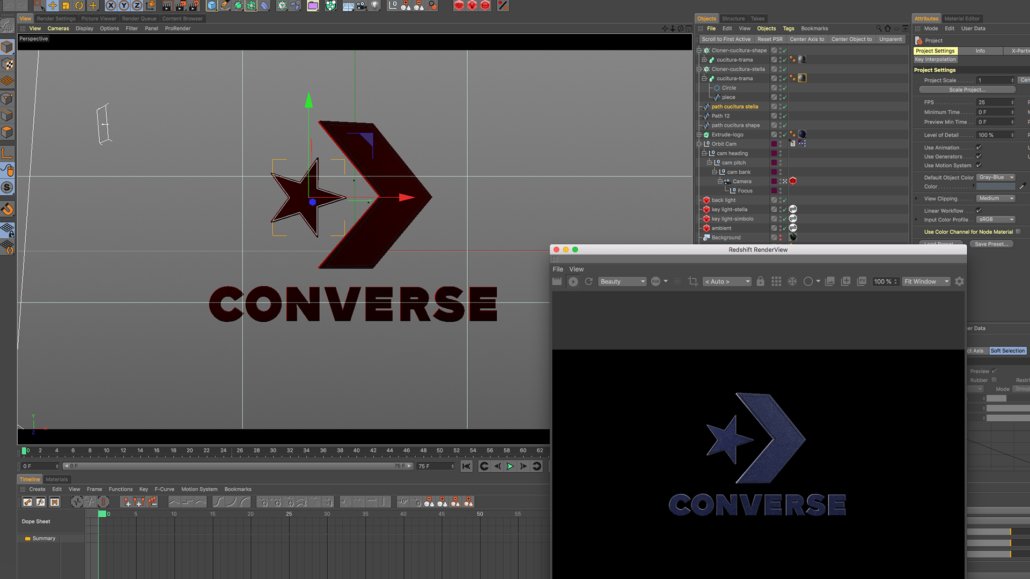This screenshot has width=1030, height=579.
Task: Toggle the Z axis lock icon
Action: coord(137,5)
